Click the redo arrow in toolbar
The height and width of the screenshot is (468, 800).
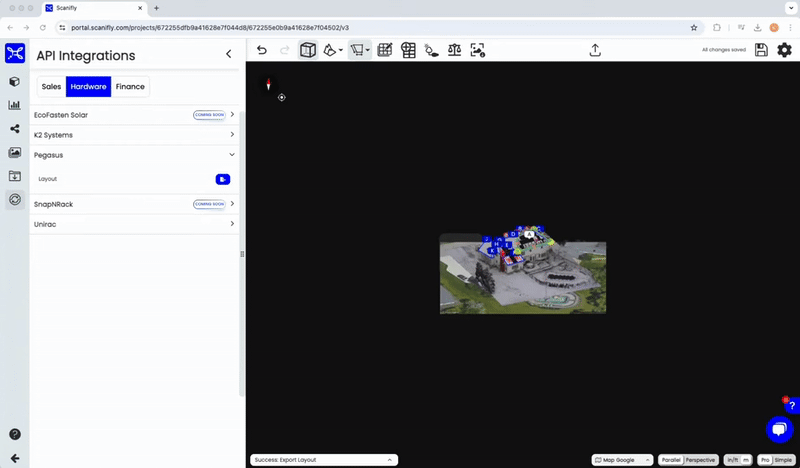click(x=285, y=50)
